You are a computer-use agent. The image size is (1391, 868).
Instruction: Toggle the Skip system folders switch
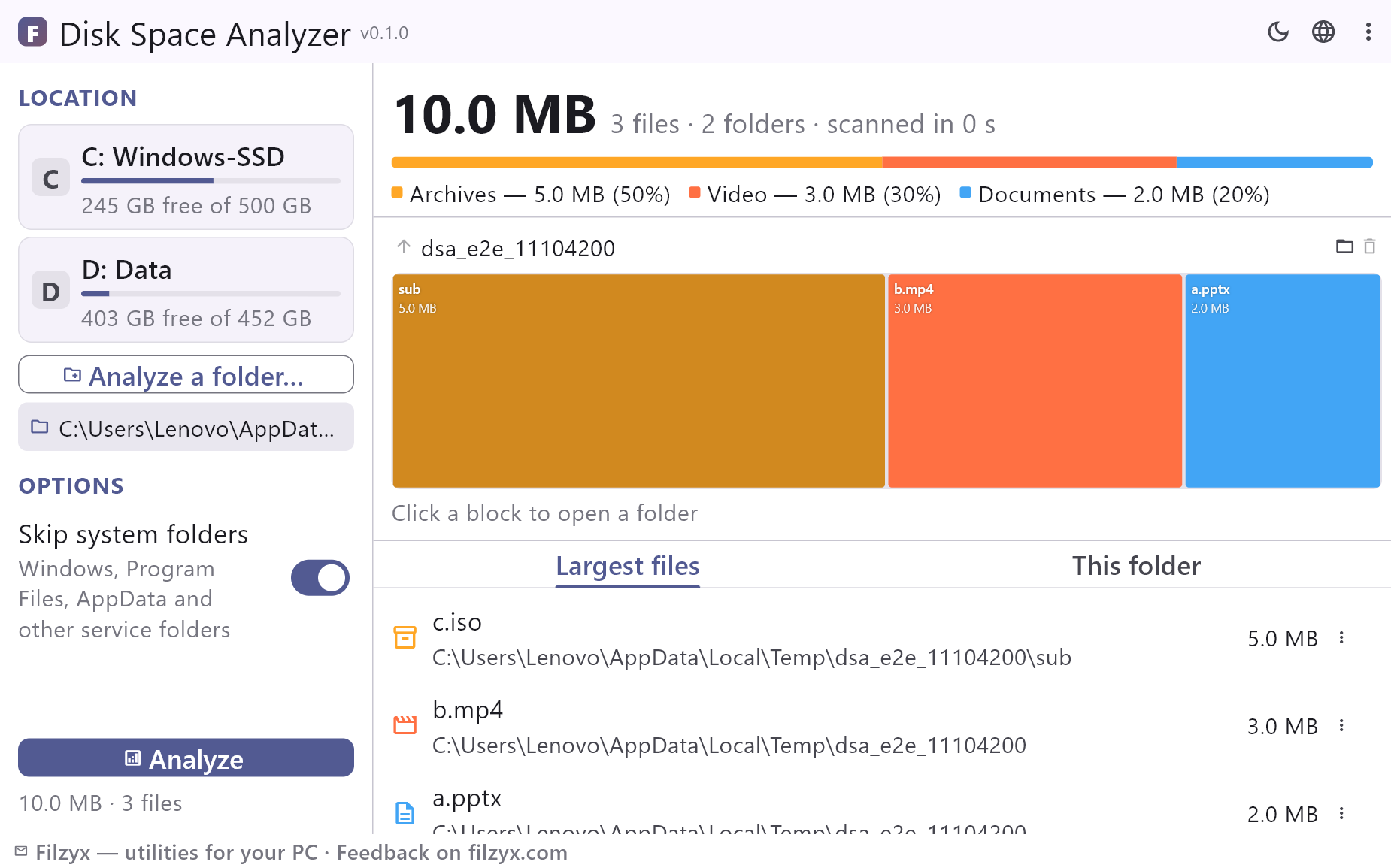[320, 577]
